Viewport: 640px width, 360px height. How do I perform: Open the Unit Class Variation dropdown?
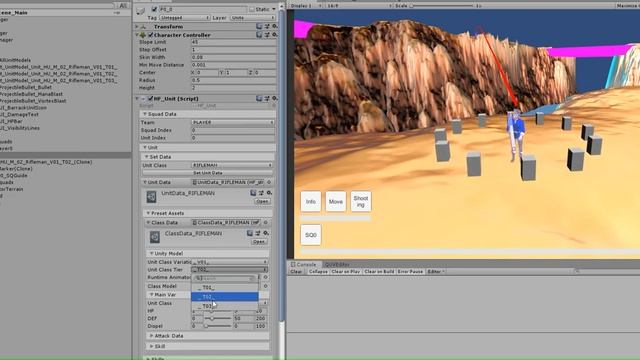click(230, 262)
